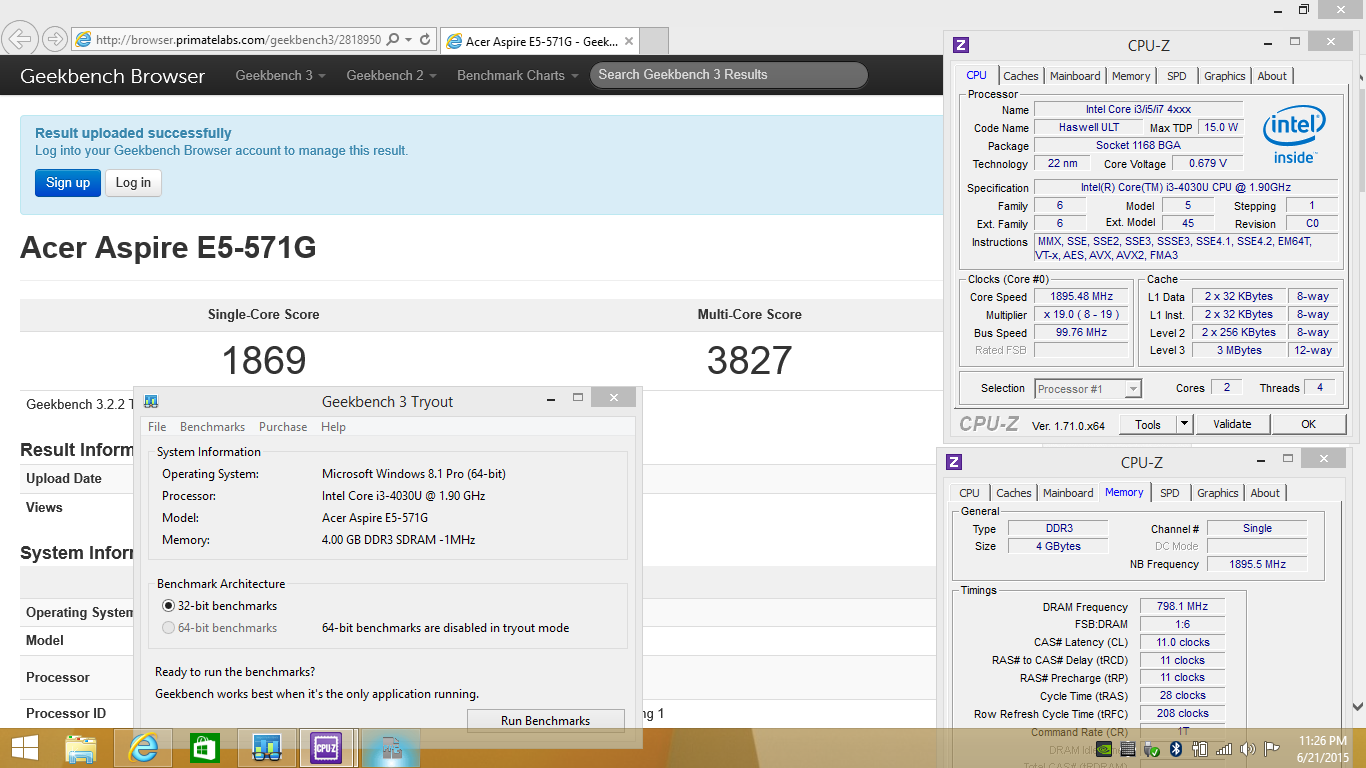This screenshot has width=1366, height=768.
Task: Open the Geekbench 3 navigation dropdown
Action: click(x=280, y=75)
